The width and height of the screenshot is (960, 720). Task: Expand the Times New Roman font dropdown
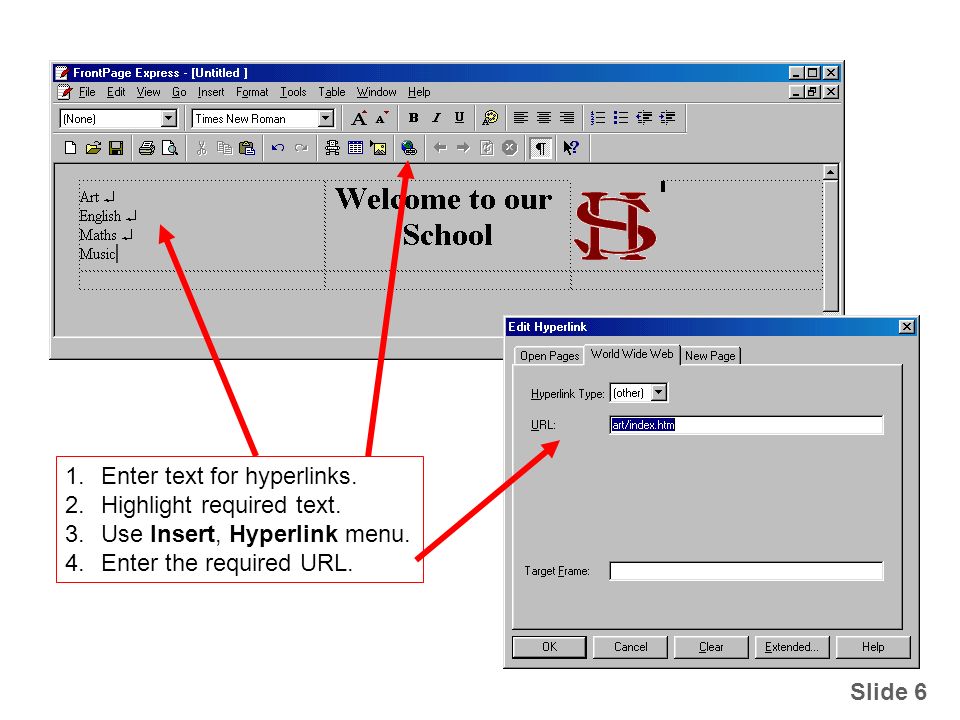pos(326,118)
